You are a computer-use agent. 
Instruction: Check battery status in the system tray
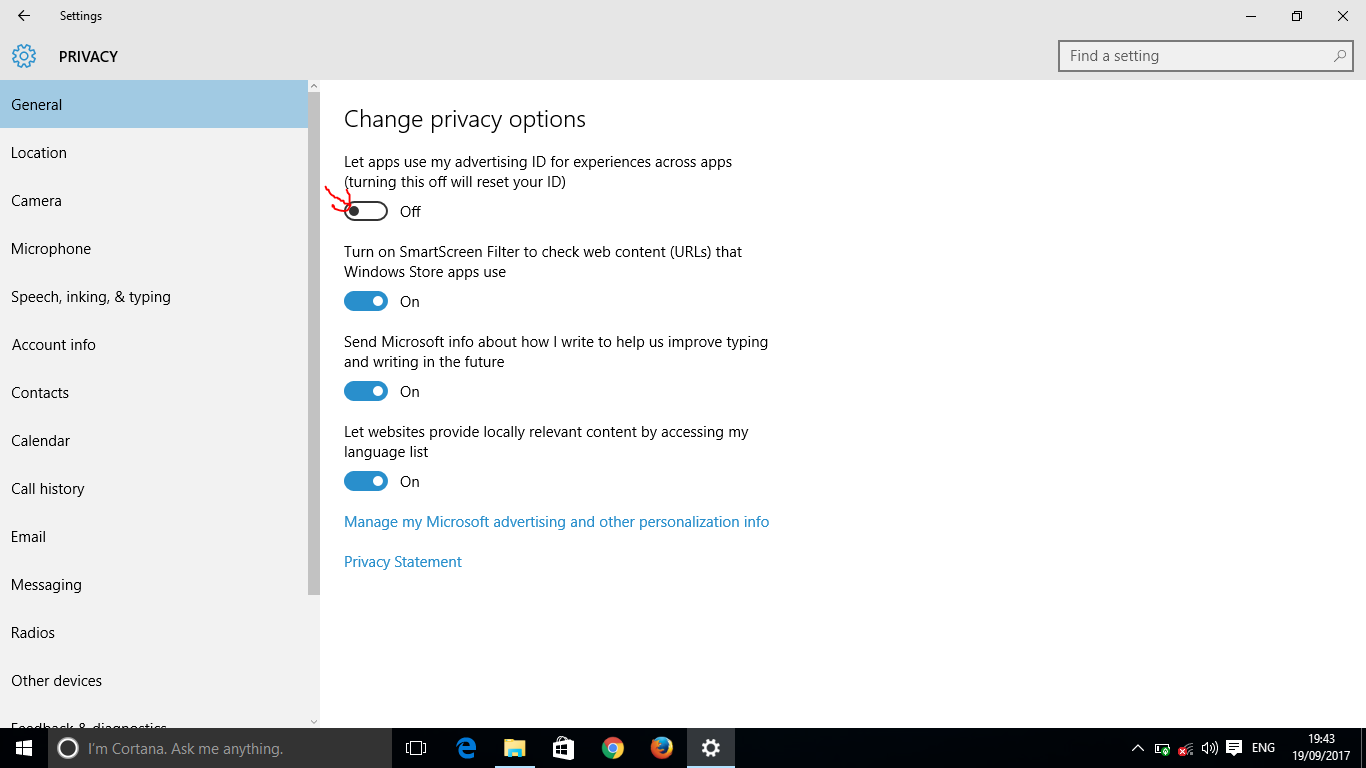[x=1161, y=748]
